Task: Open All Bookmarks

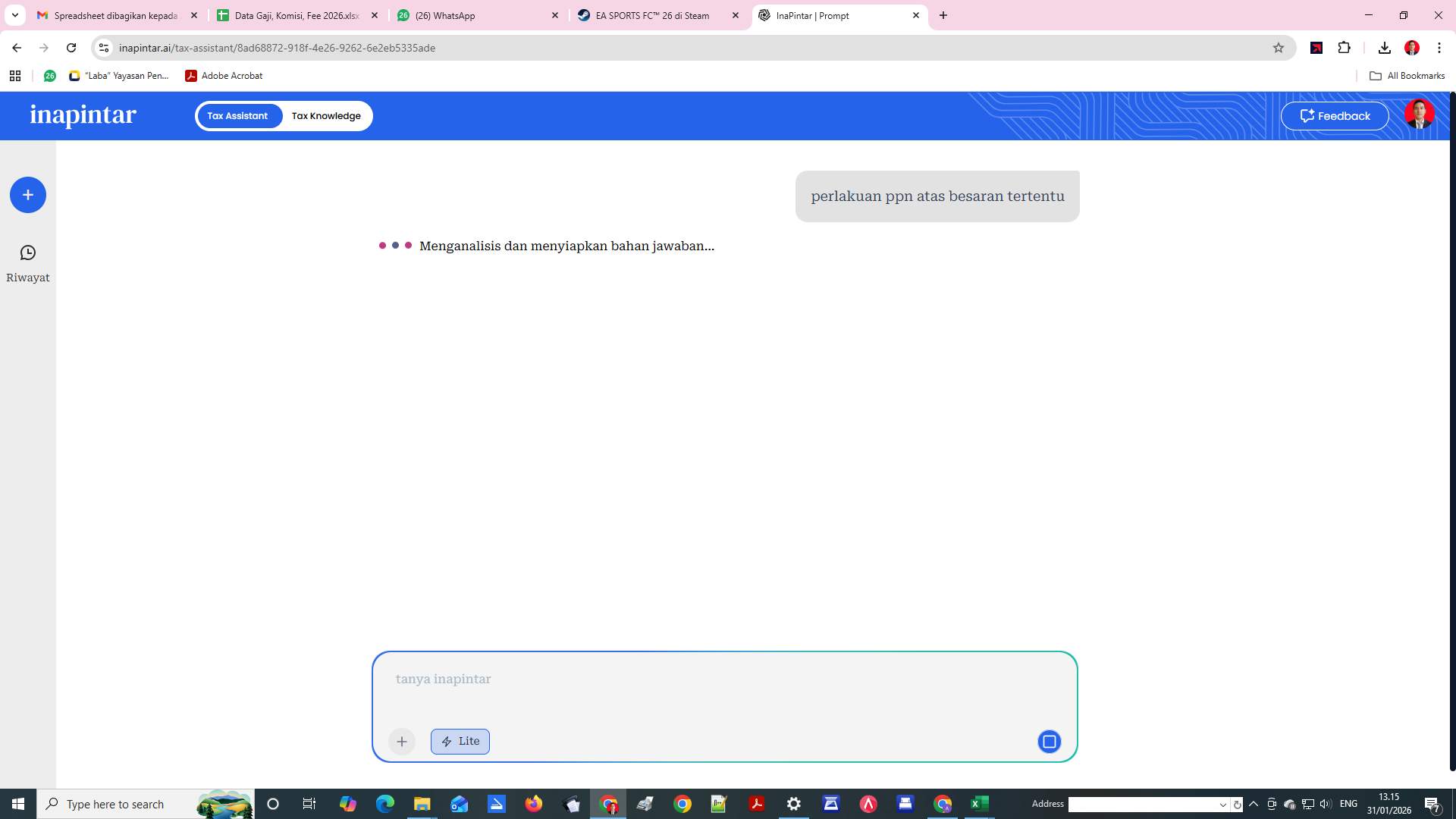Action: 1408,76
